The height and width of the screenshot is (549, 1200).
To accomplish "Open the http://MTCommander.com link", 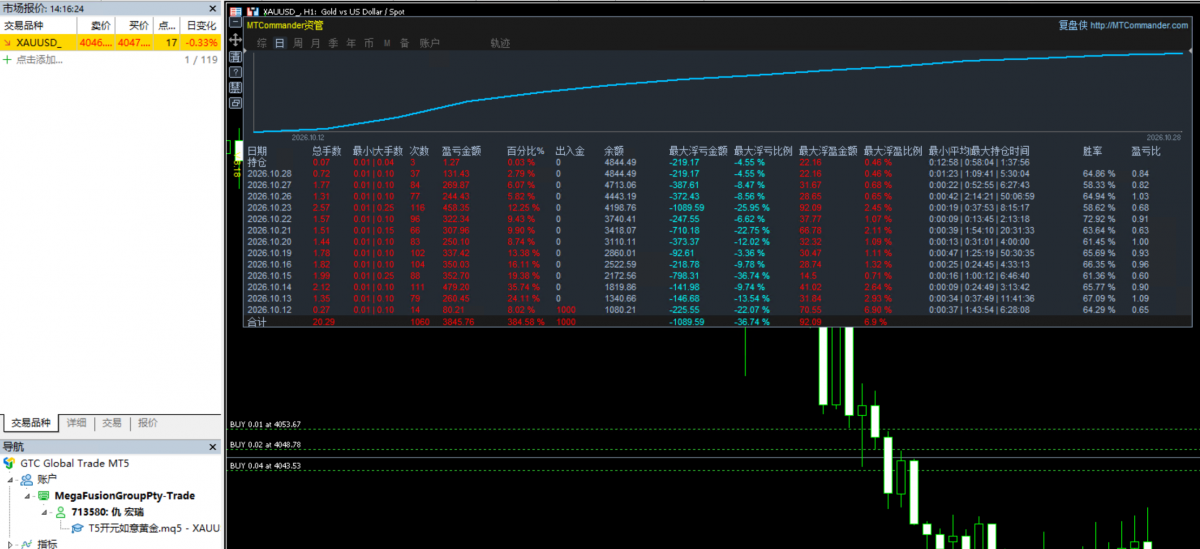I will pos(1138,25).
